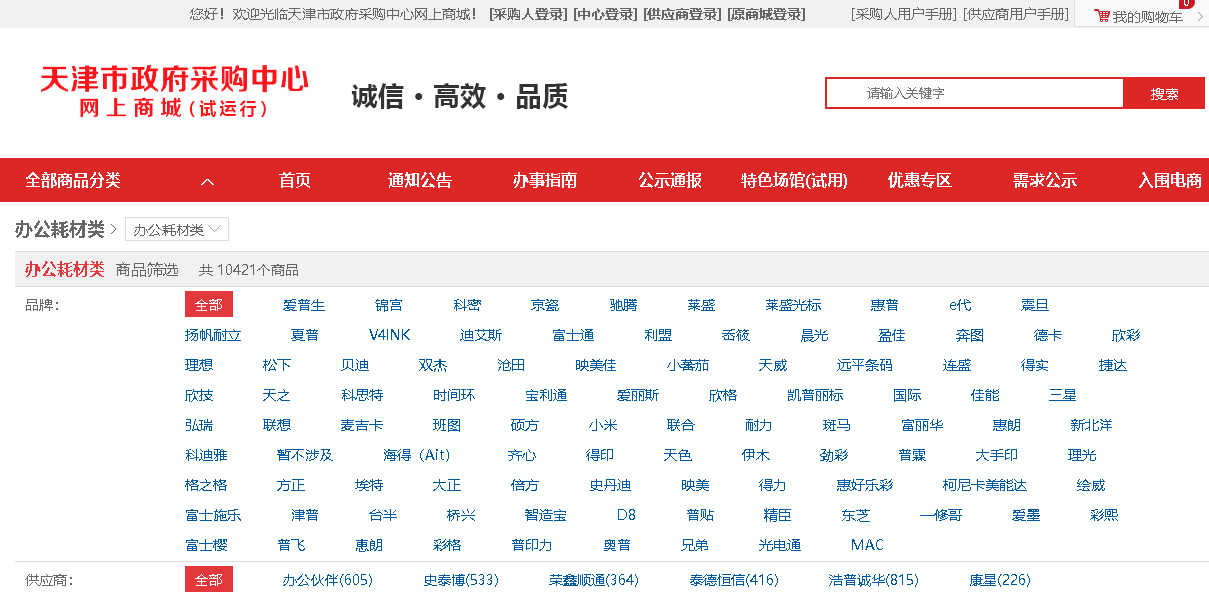Go to the 首页 home tab
Image resolution: width=1209 pixels, height=608 pixels.
pos(295,181)
